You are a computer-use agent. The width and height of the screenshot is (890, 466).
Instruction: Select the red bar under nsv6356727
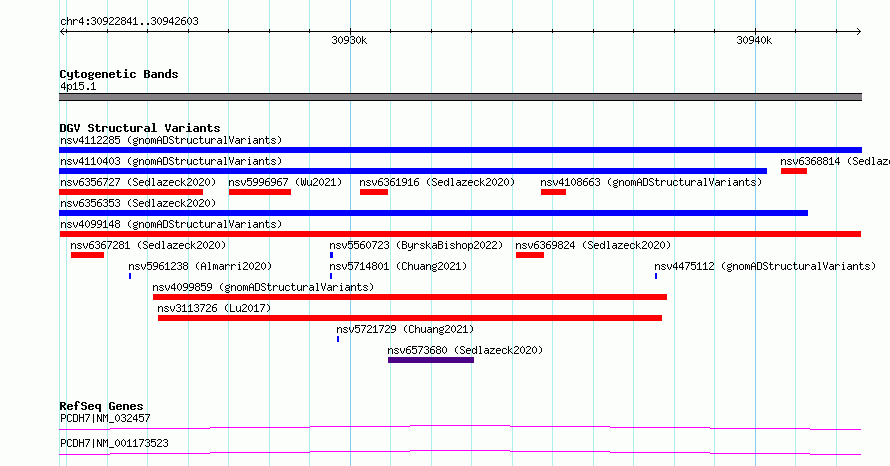[x=131, y=192]
